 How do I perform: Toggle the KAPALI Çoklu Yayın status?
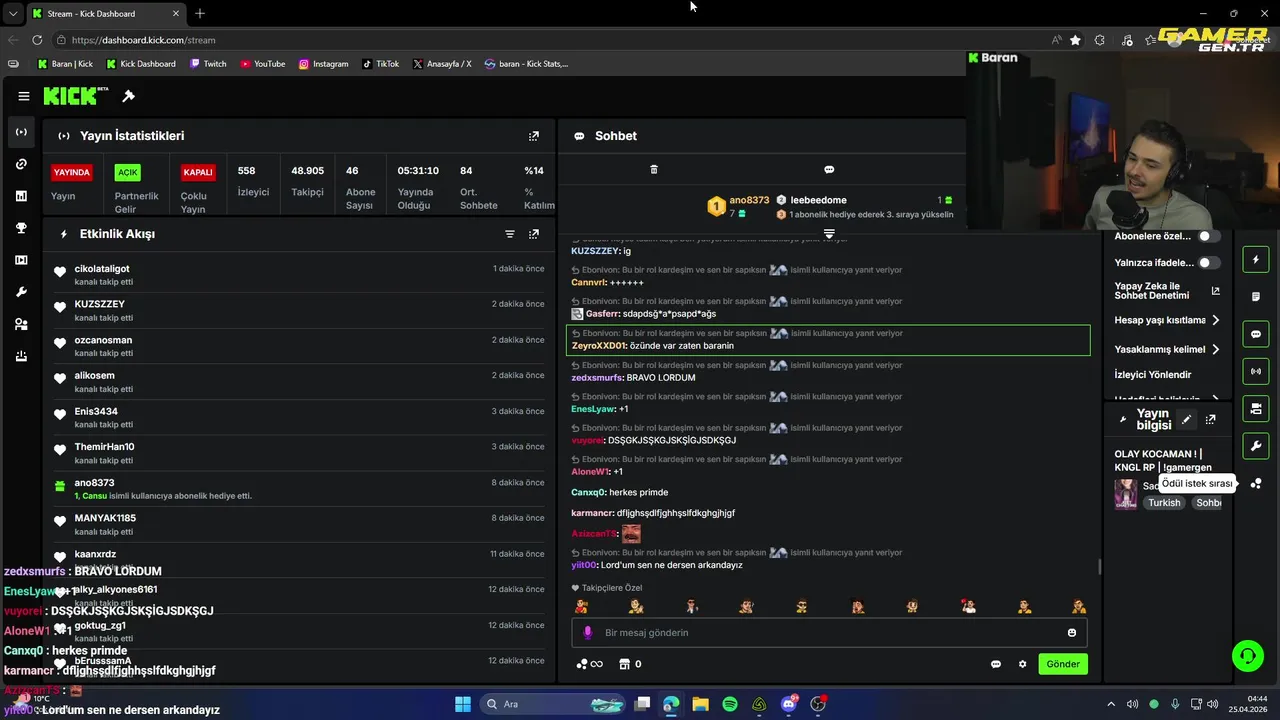tap(198, 172)
